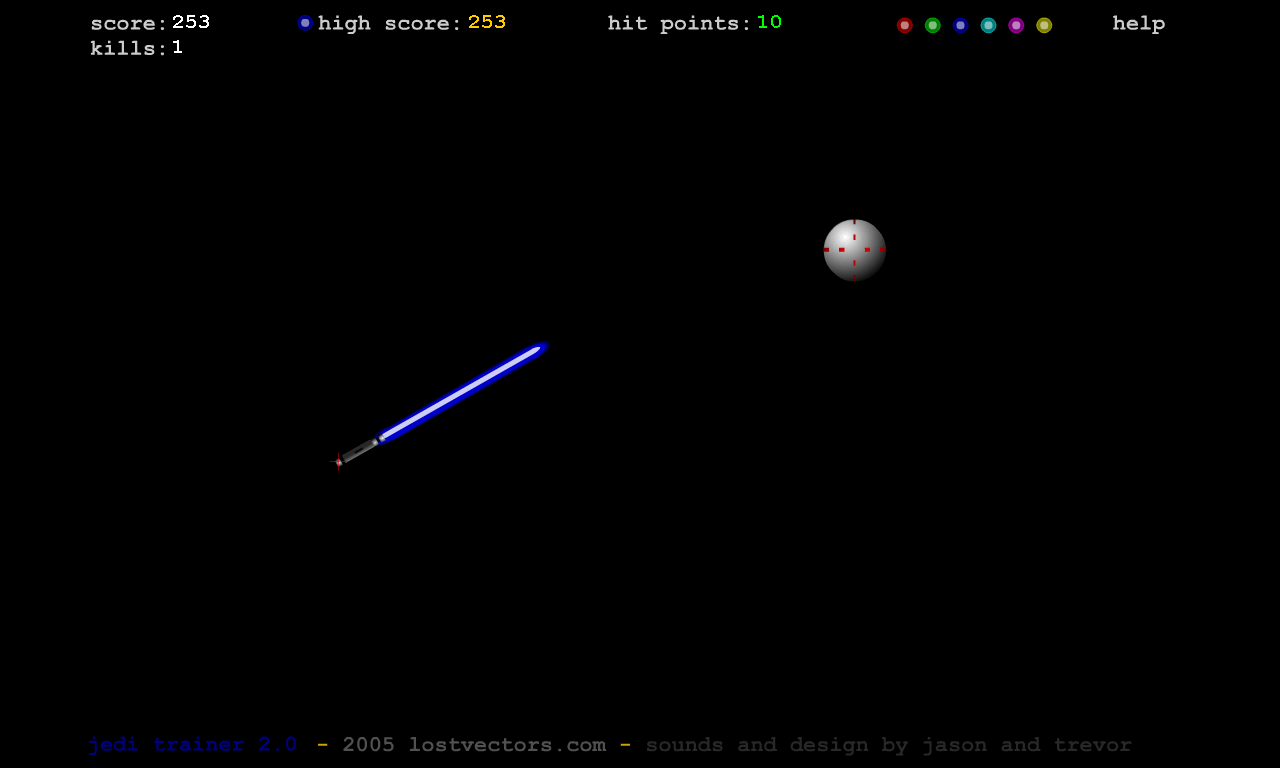Click the high score value 253
Image resolution: width=1280 pixels, height=768 pixels.
click(x=487, y=22)
